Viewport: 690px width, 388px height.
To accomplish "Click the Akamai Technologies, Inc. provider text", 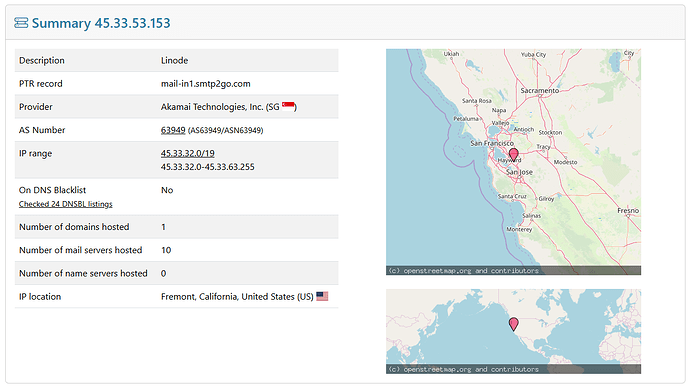I will 212,107.
